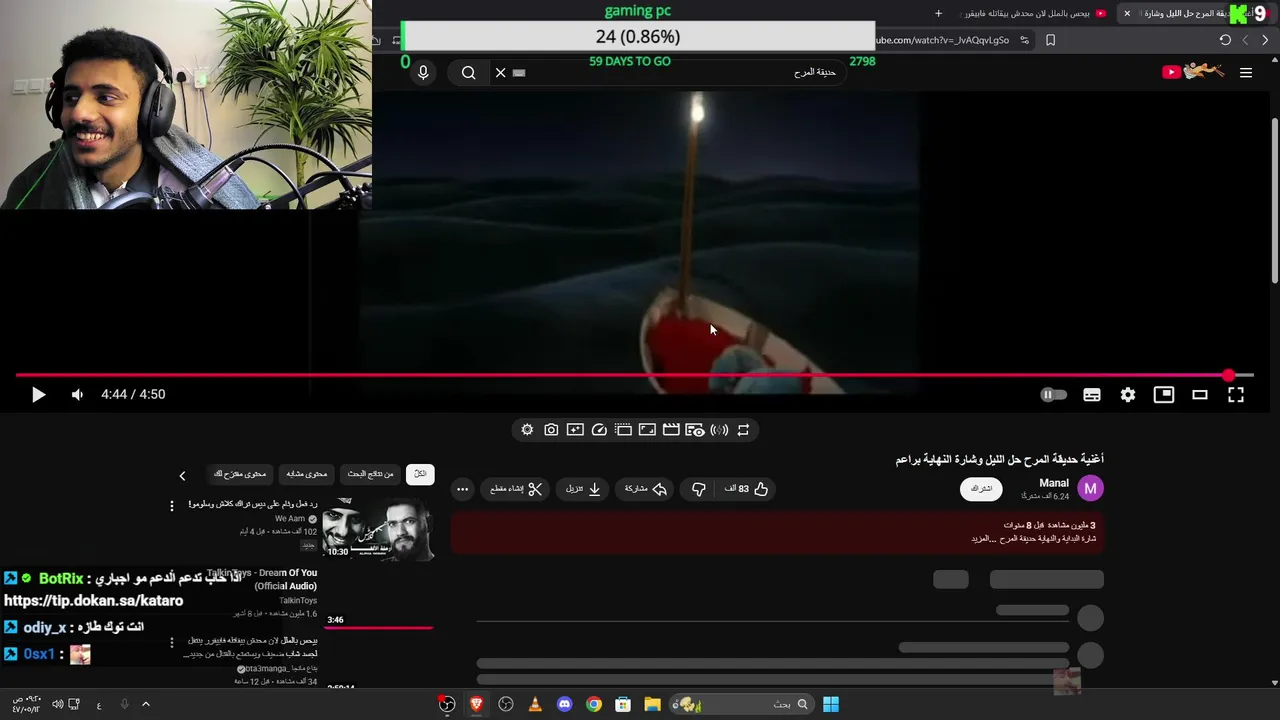This screenshot has width=1280, height=720.
Task: Click the page vertical scrollbar
Action: pos(1274,200)
